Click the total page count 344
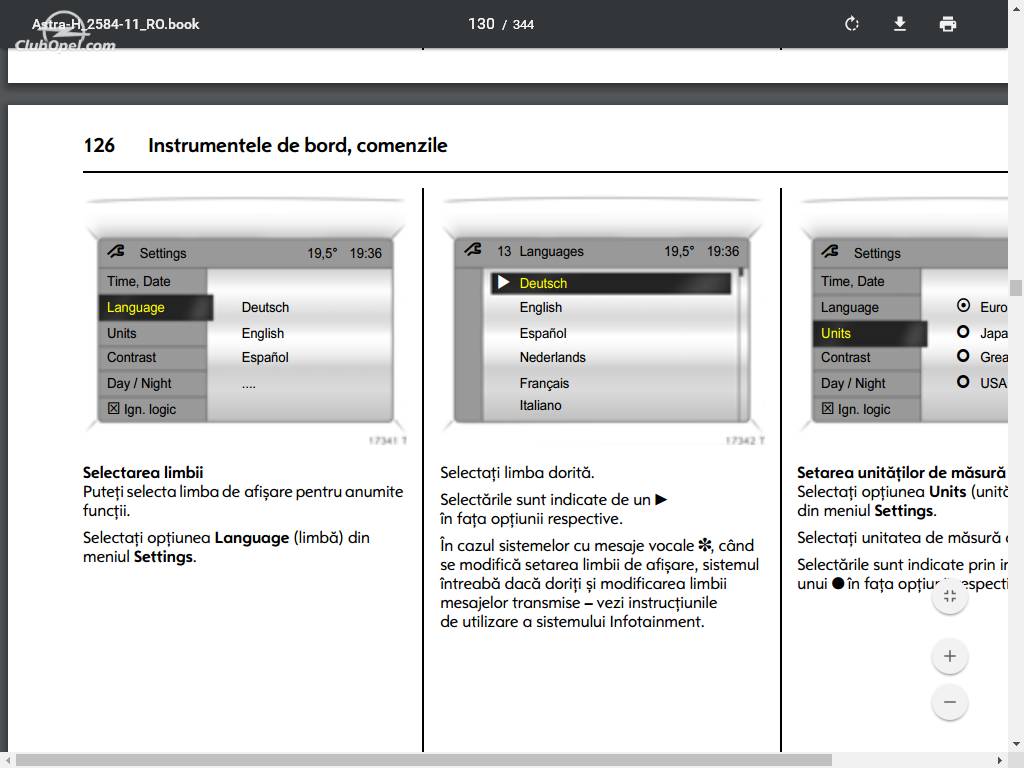This screenshot has height=768, width=1024. (523, 25)
